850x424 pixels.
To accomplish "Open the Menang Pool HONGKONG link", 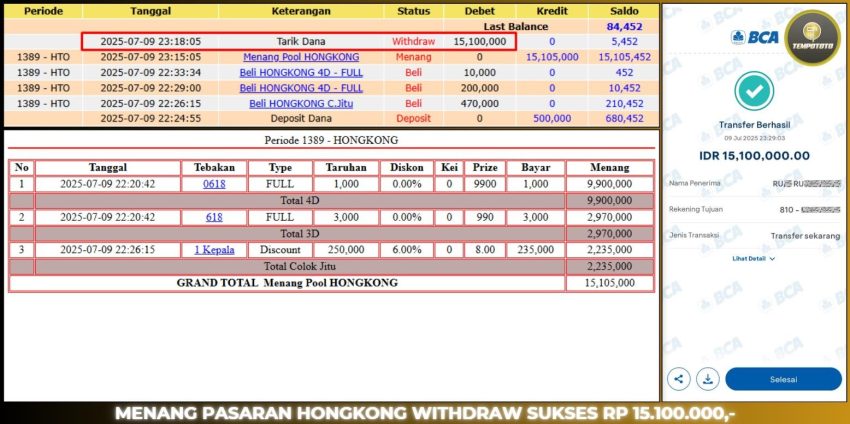I will click(x=301, y=57).
